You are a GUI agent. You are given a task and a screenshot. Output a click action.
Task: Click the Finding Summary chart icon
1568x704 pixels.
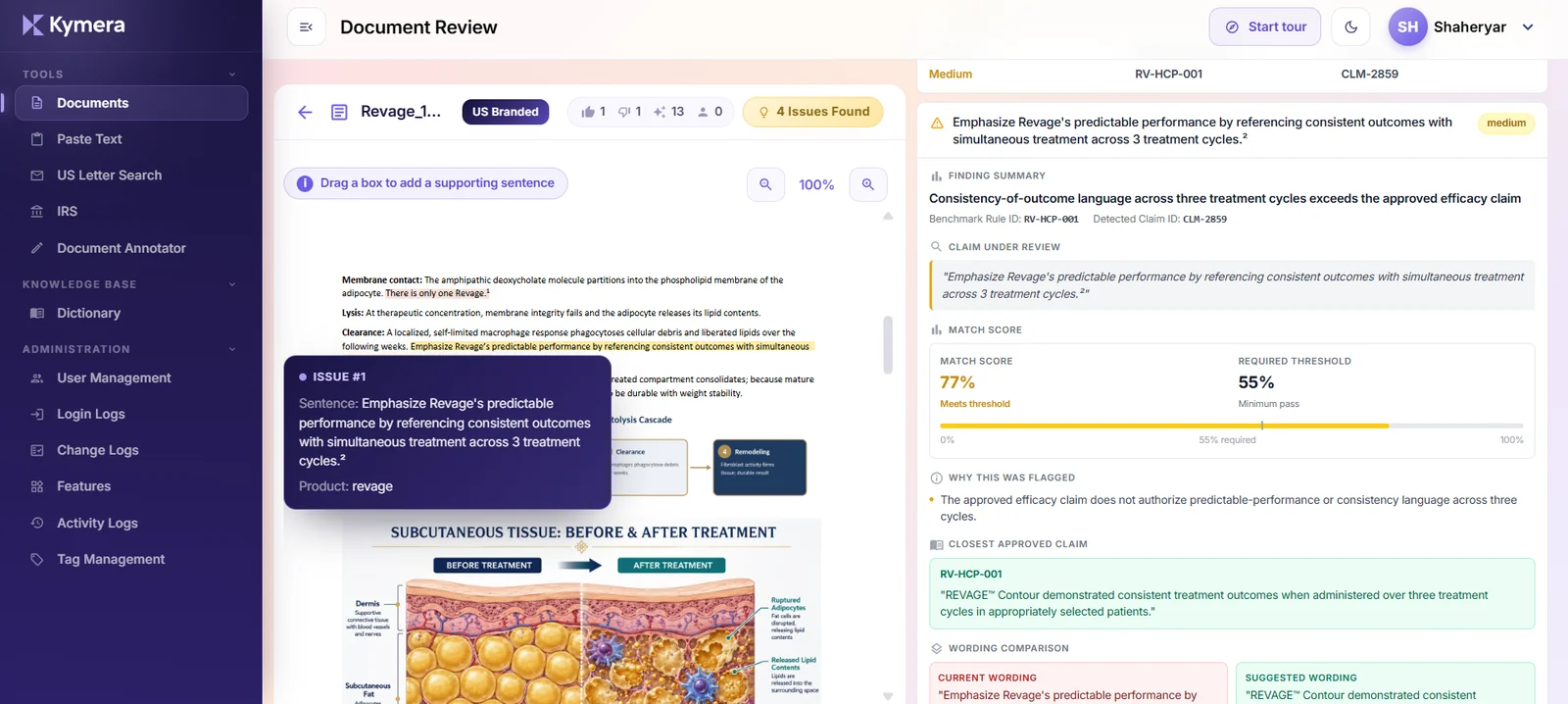tap(936, 176)
